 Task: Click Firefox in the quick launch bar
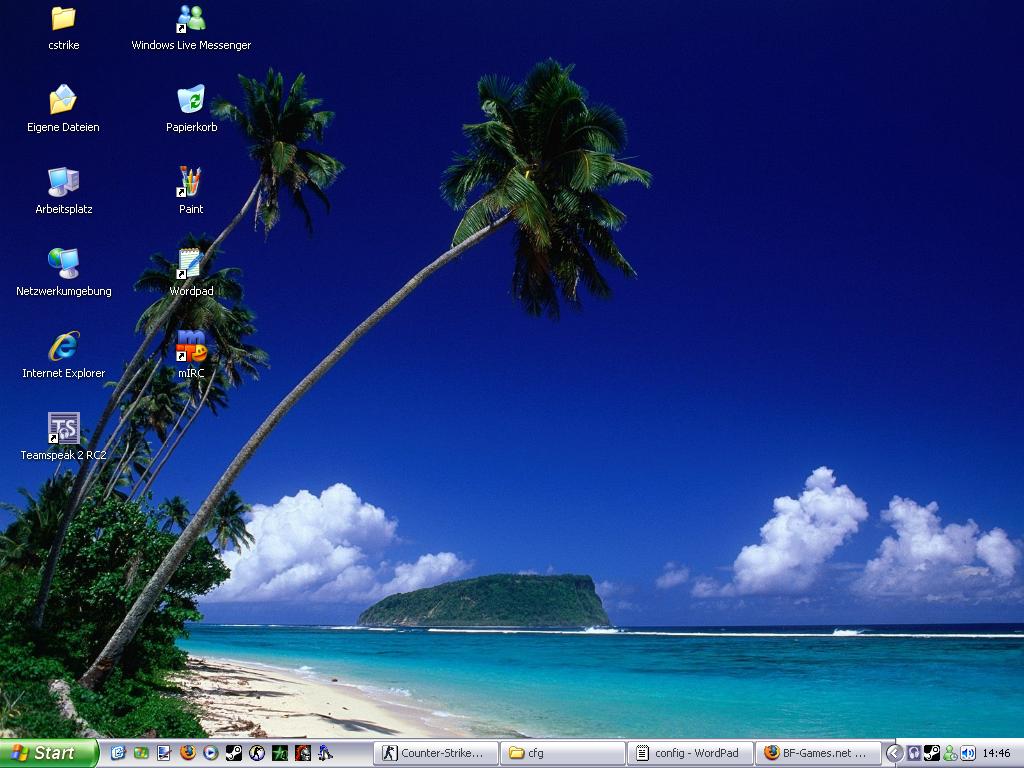point(187,753)
